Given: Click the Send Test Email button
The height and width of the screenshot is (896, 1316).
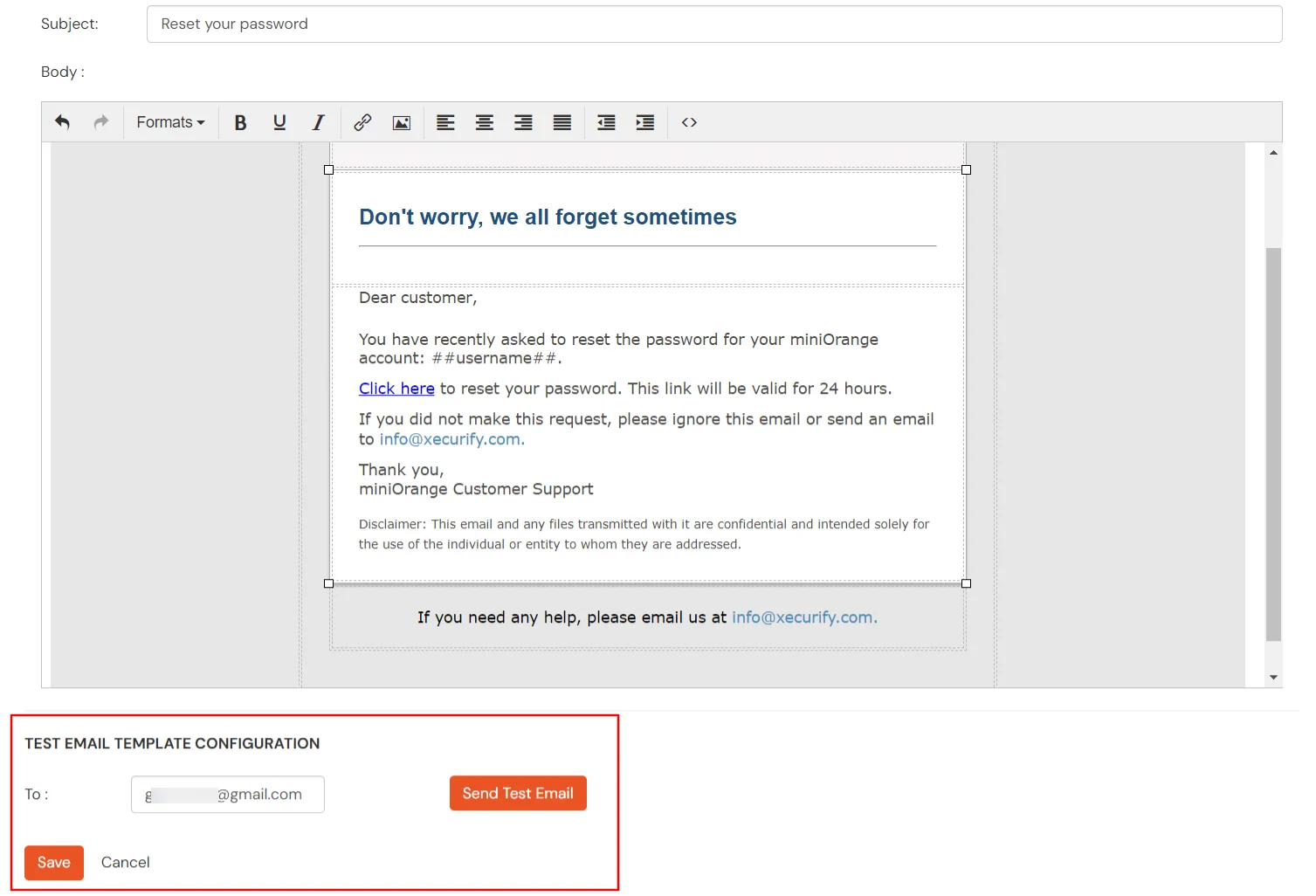Looking at the screenshot, I should (517, 793).
